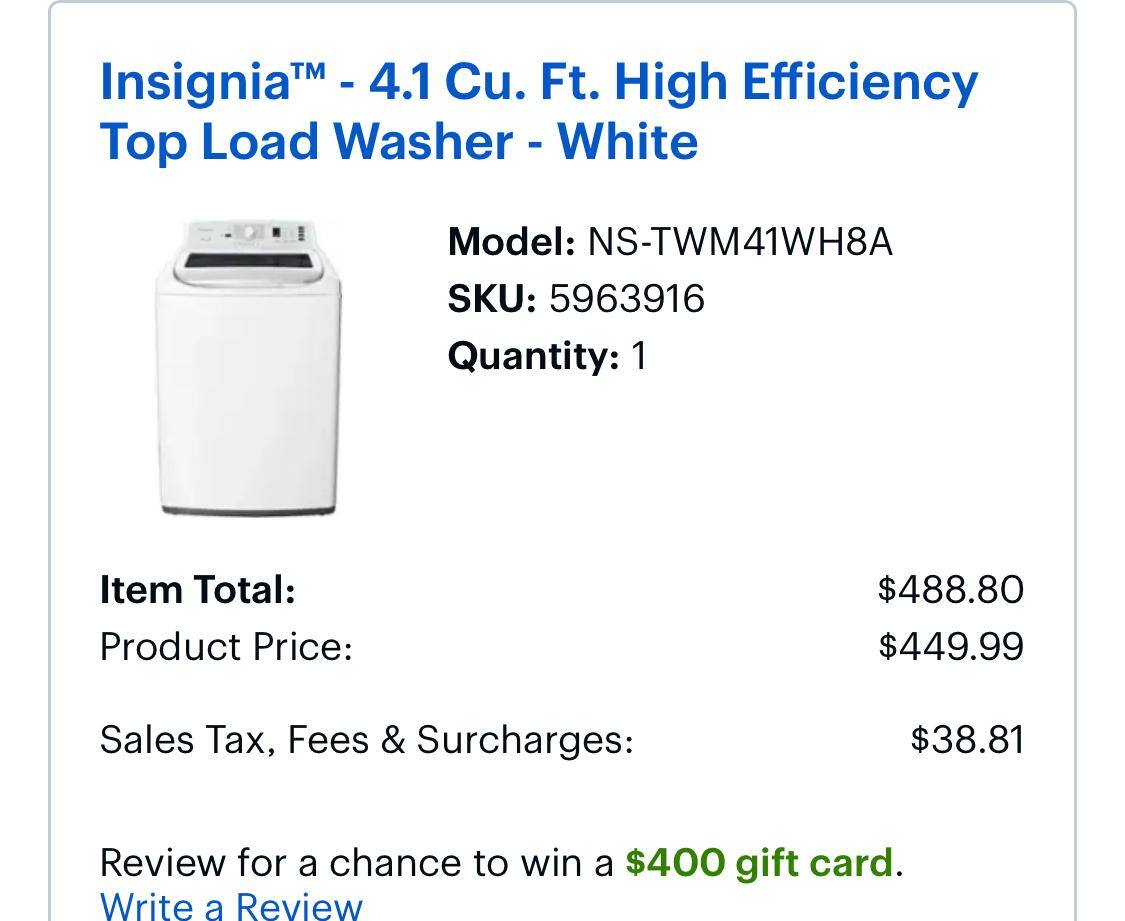This screenshot has width=1125, height=921.
Task: Click Sales Tax, Fees & Surcharges label
Action: tap(366, 740)
